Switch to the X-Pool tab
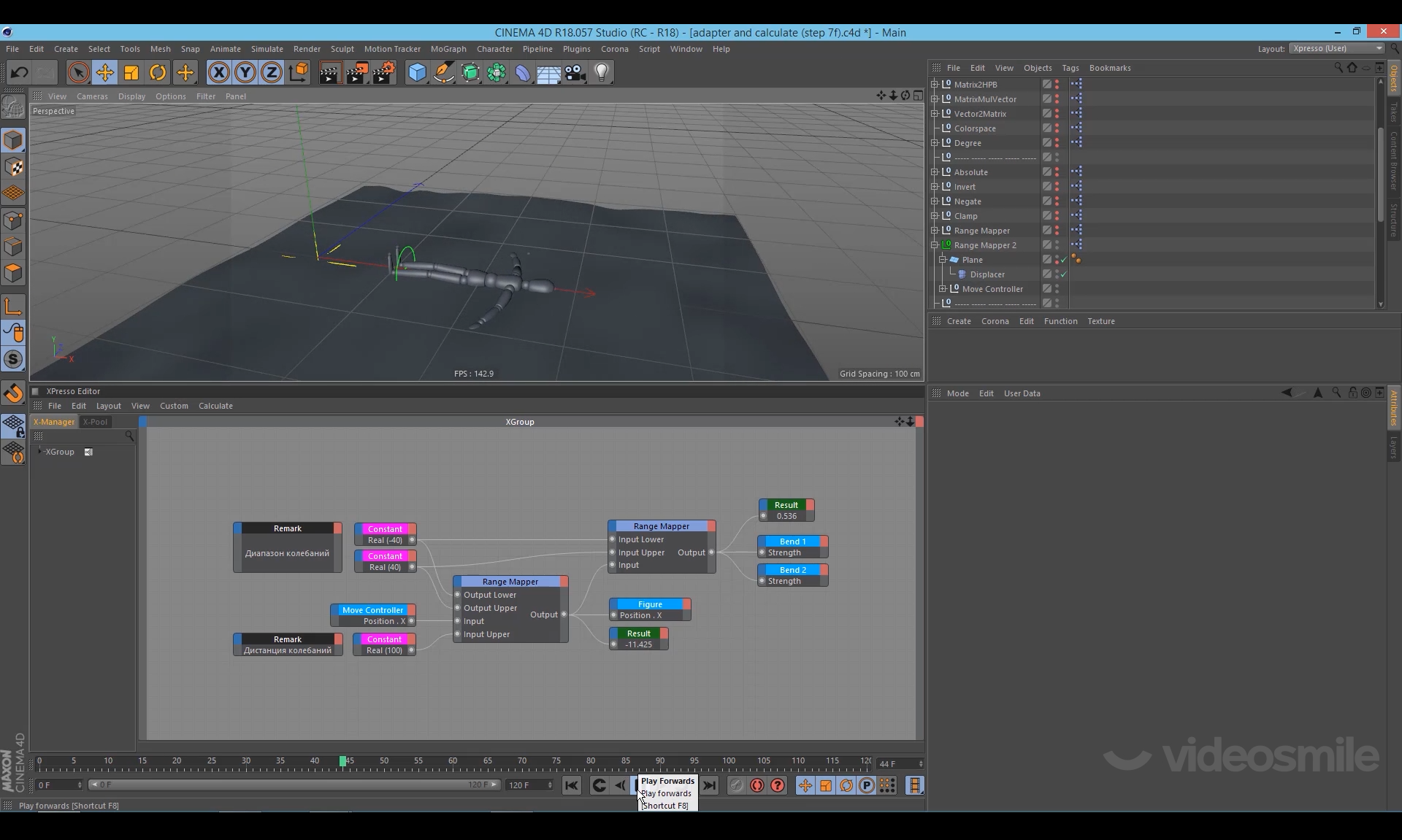This screenshot has height=840, width=1402. pos(95,422)
